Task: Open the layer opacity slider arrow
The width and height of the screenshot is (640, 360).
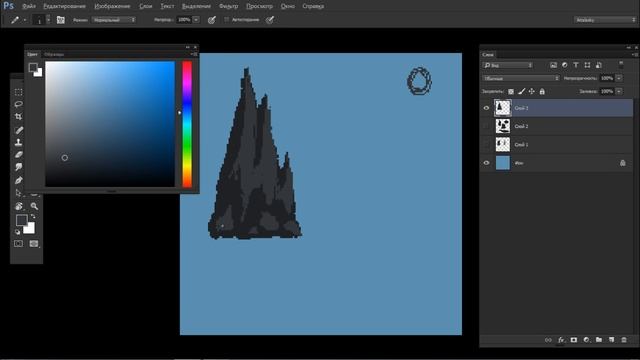Action: click(619, 78)
